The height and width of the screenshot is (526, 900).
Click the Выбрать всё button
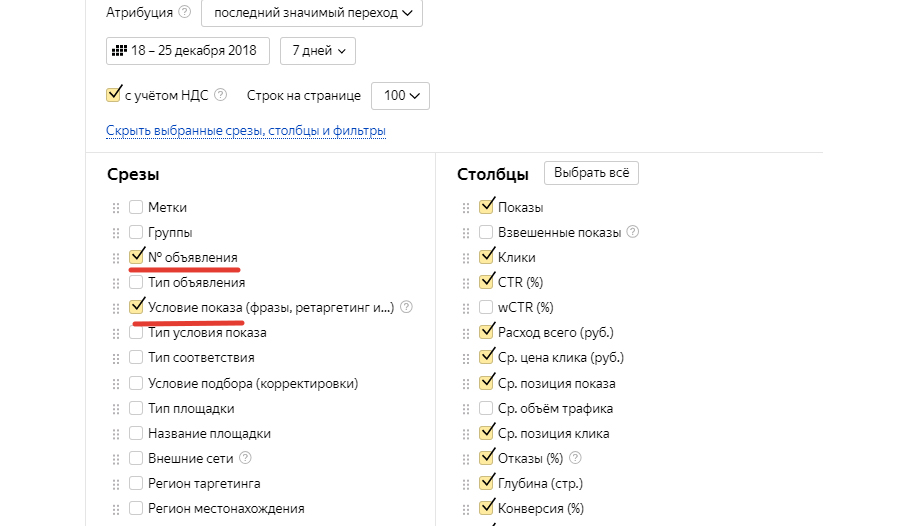pyautogui.click(x=591, y=173)
